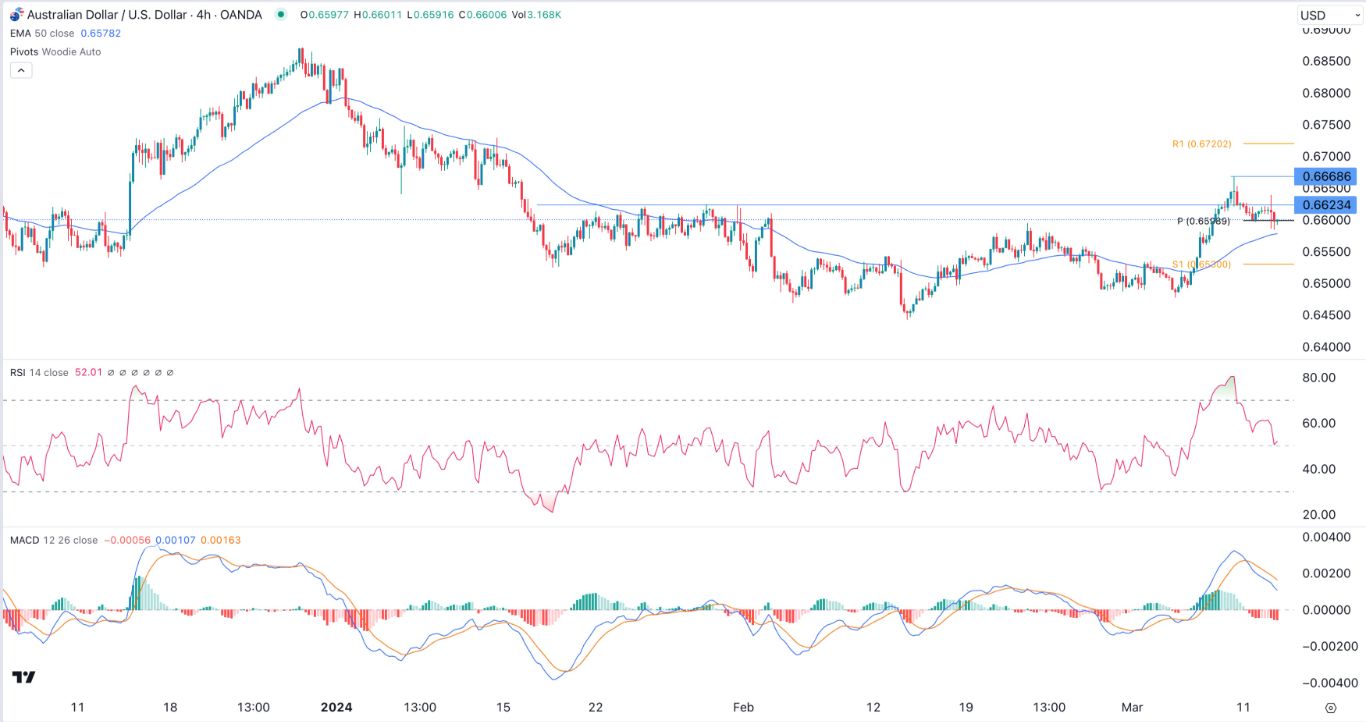Image resolution: width=1366 pixels, height=722 pixels.
Task: Select the RSI 14 close indicator label
Action: 39,373
